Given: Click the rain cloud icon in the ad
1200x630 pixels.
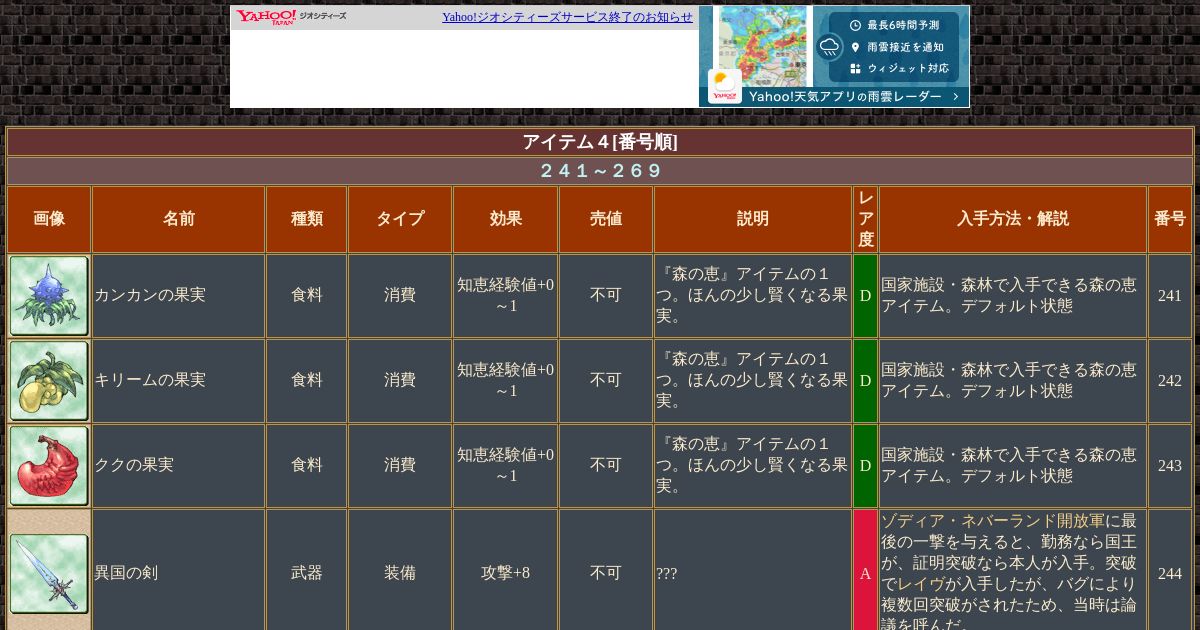Looking at the screenshot, I should (829, 47).
